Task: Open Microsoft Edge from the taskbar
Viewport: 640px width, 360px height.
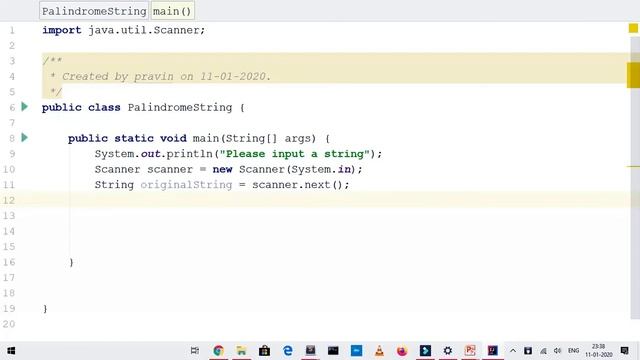Action: click(x=287, y=351)
